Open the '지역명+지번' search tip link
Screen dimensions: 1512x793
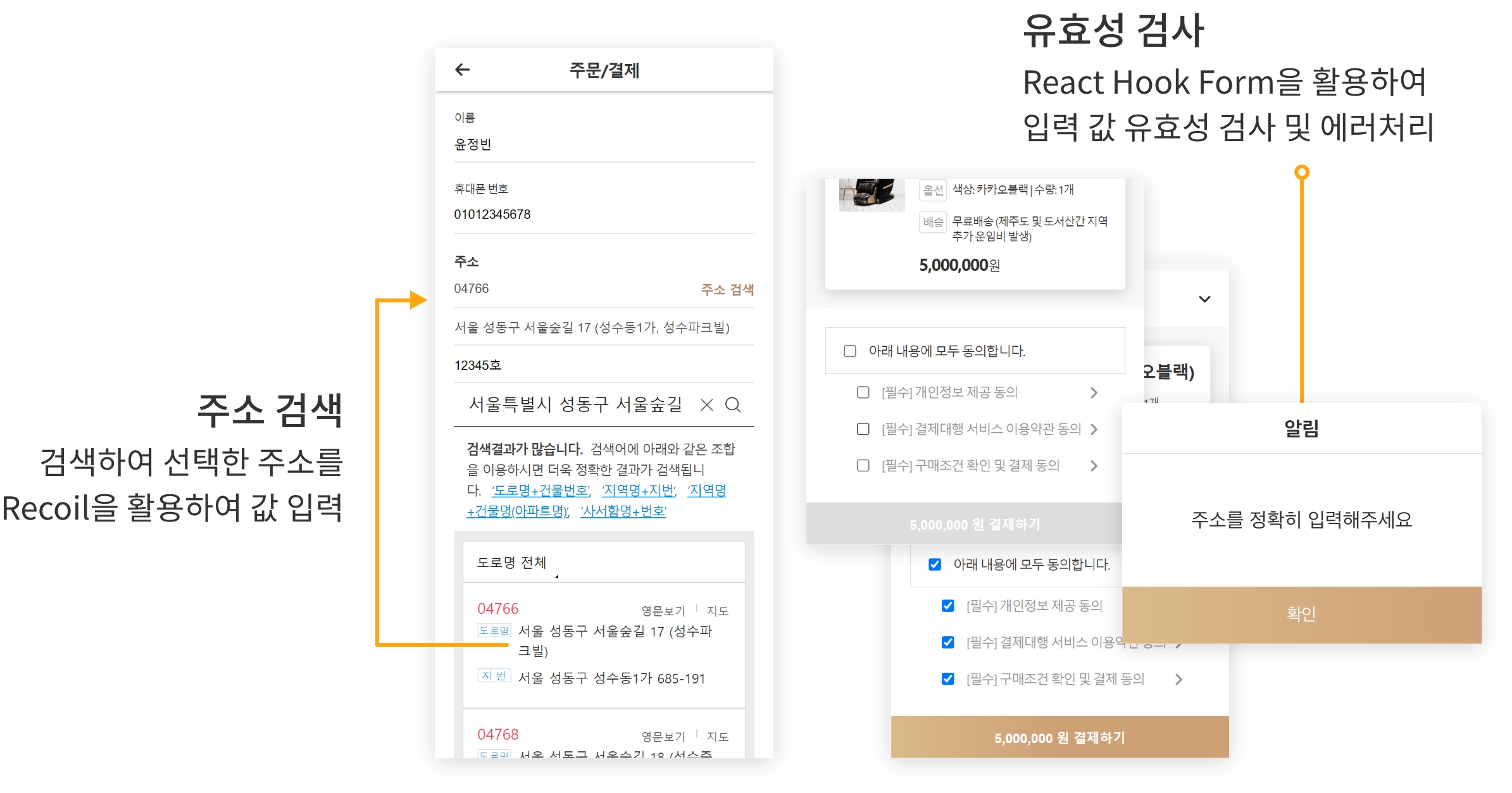point(638,490)
